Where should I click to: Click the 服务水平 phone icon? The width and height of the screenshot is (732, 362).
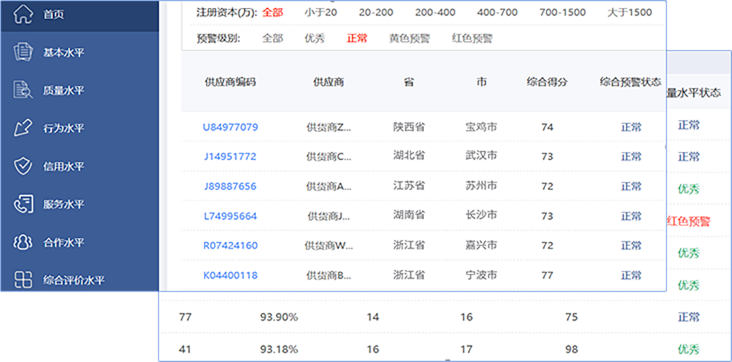coord(23,204)
